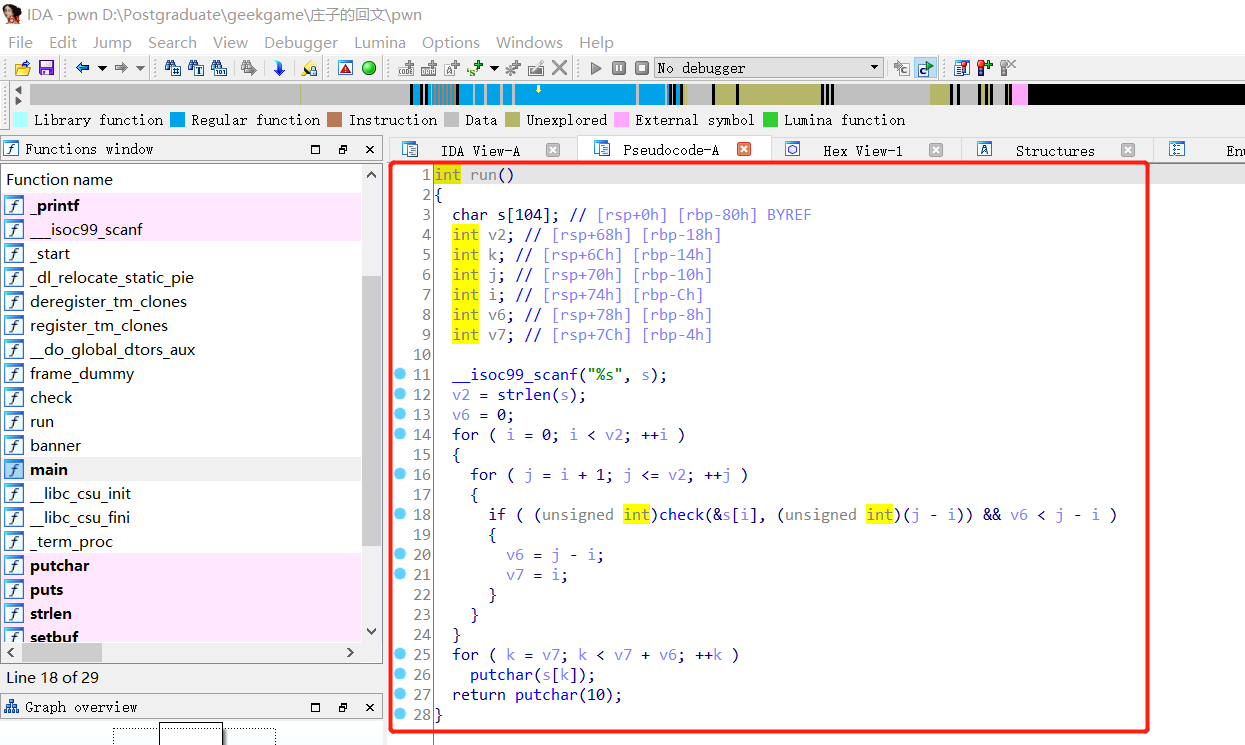Open the View menu
The width and height of the screenshot is (1245, 745).
tap(230, 42)
